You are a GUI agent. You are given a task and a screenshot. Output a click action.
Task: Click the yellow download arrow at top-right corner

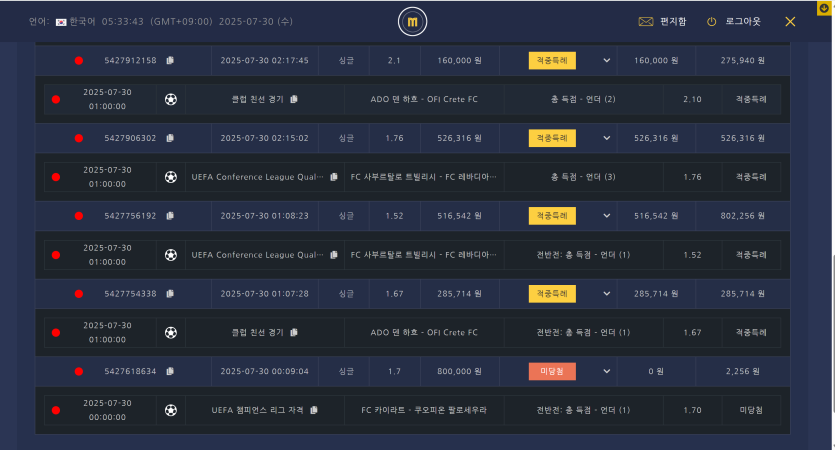pos(824,8)
